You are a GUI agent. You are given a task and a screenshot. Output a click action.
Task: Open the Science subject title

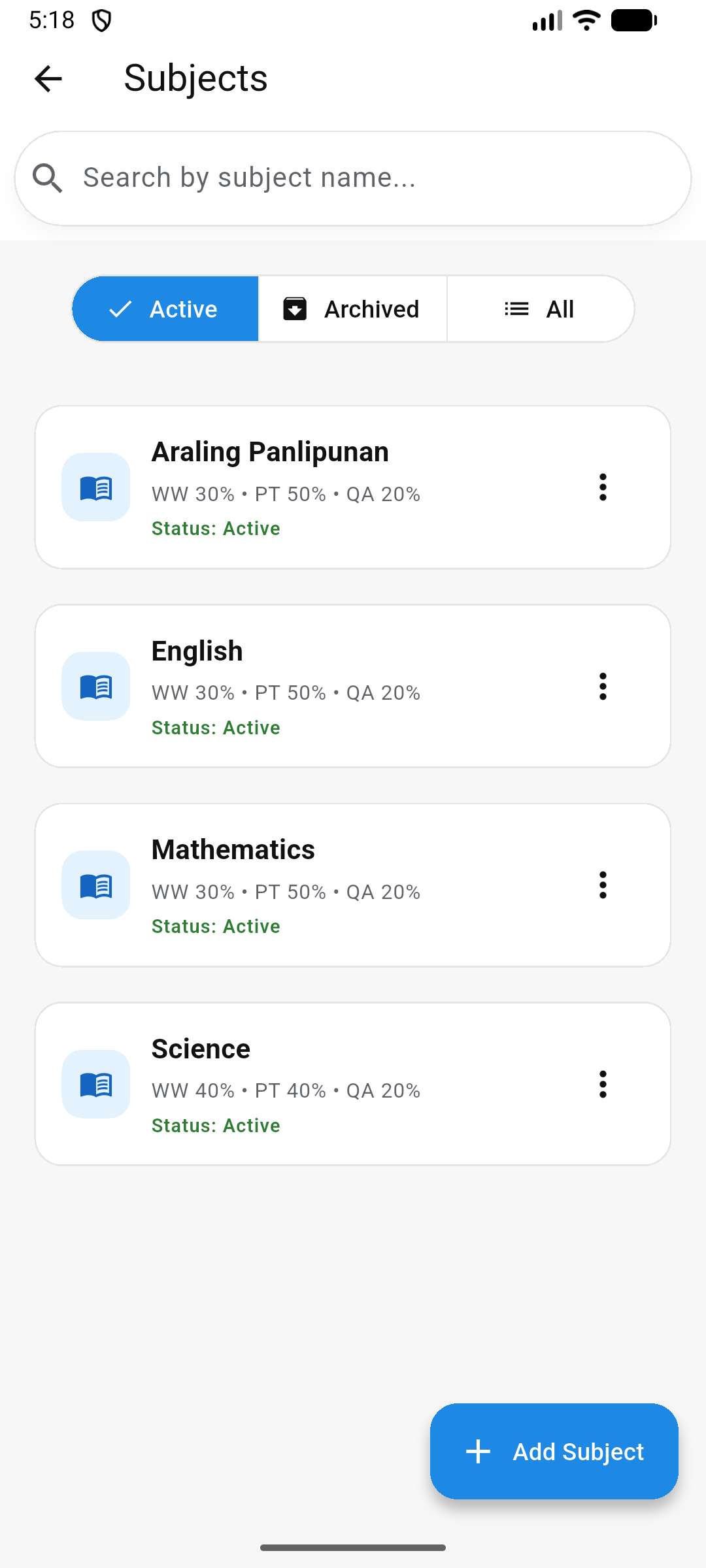click(201, 1049)
